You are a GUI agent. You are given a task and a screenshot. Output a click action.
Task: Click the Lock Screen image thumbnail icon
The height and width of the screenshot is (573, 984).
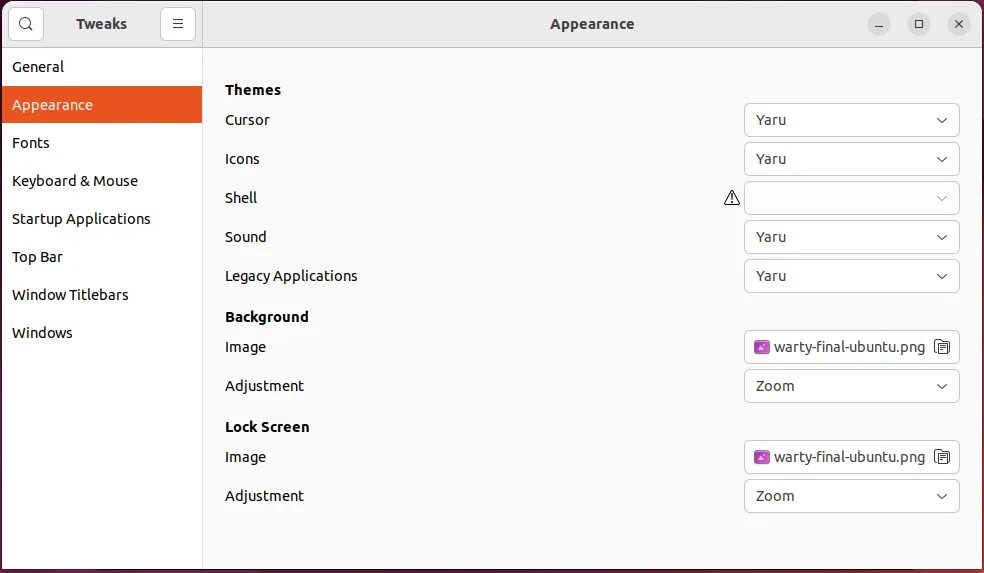click(762, 457)
